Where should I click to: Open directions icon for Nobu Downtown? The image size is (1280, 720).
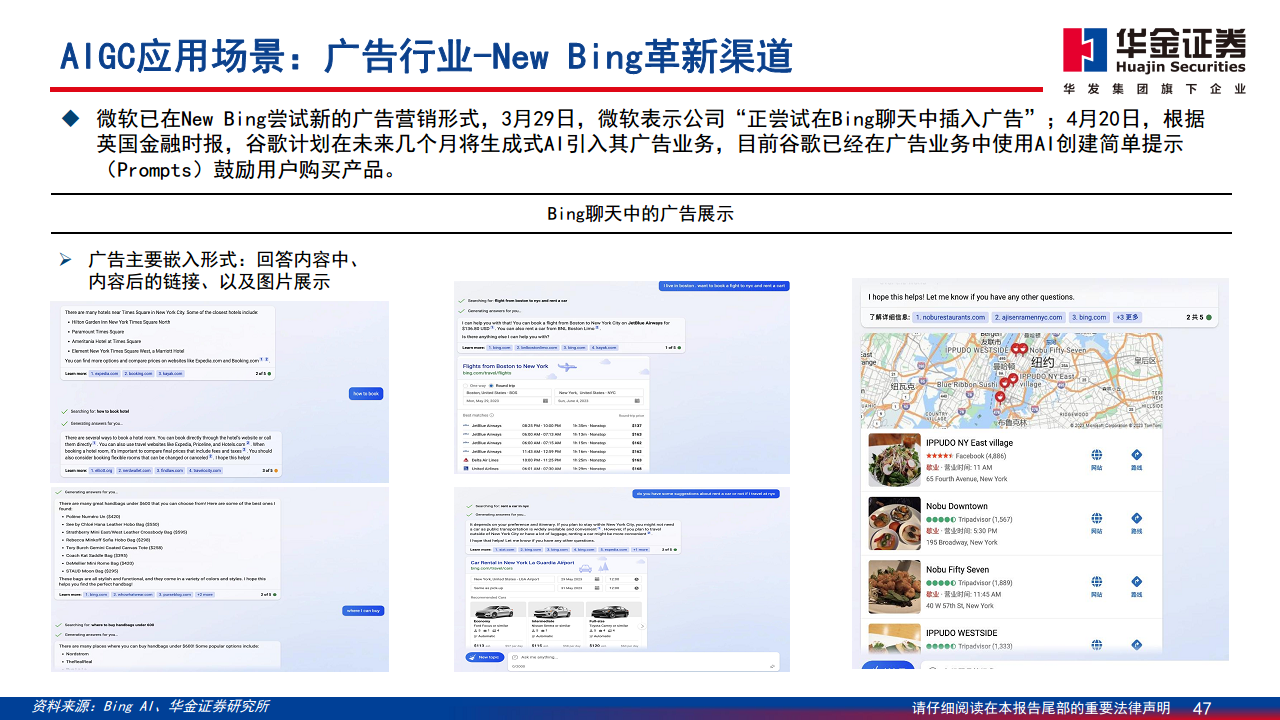1136,517
